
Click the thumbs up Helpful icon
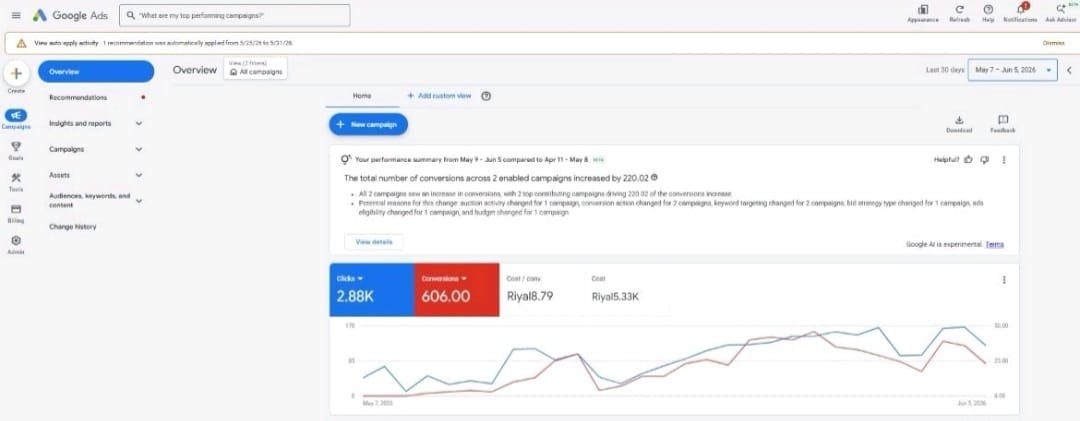968,160
